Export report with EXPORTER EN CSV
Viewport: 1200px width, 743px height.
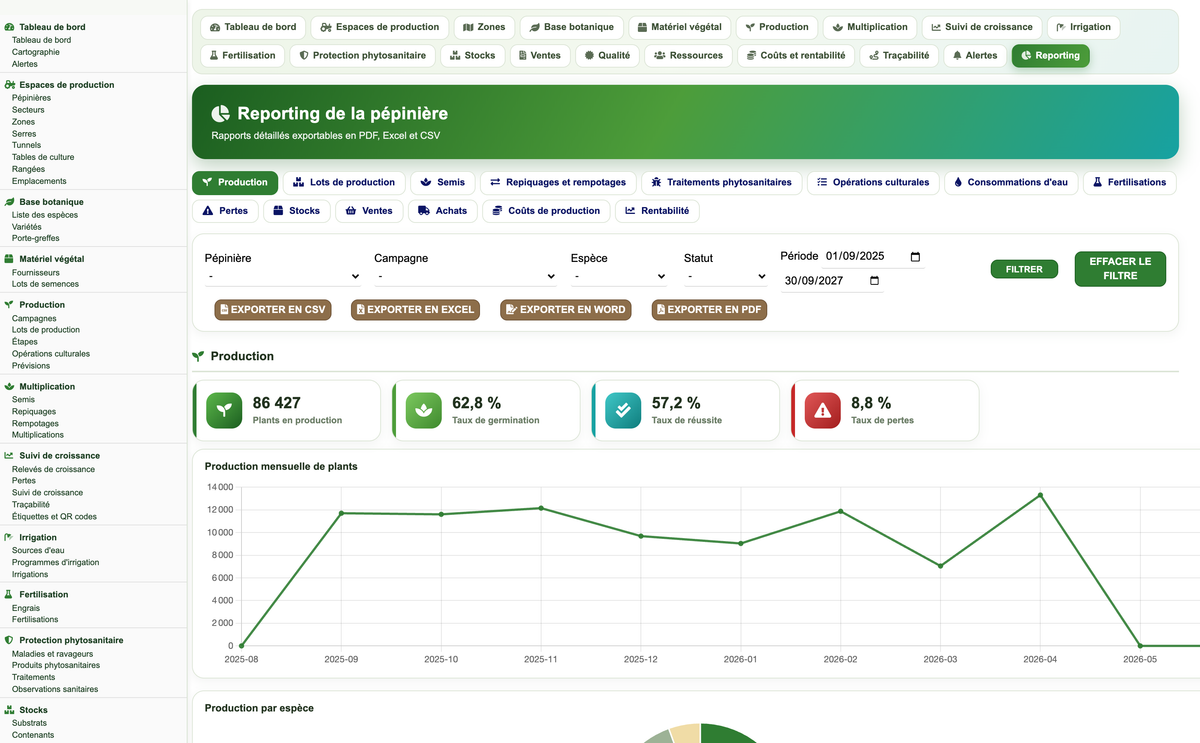pyautogui.click(x=274, y=310)
